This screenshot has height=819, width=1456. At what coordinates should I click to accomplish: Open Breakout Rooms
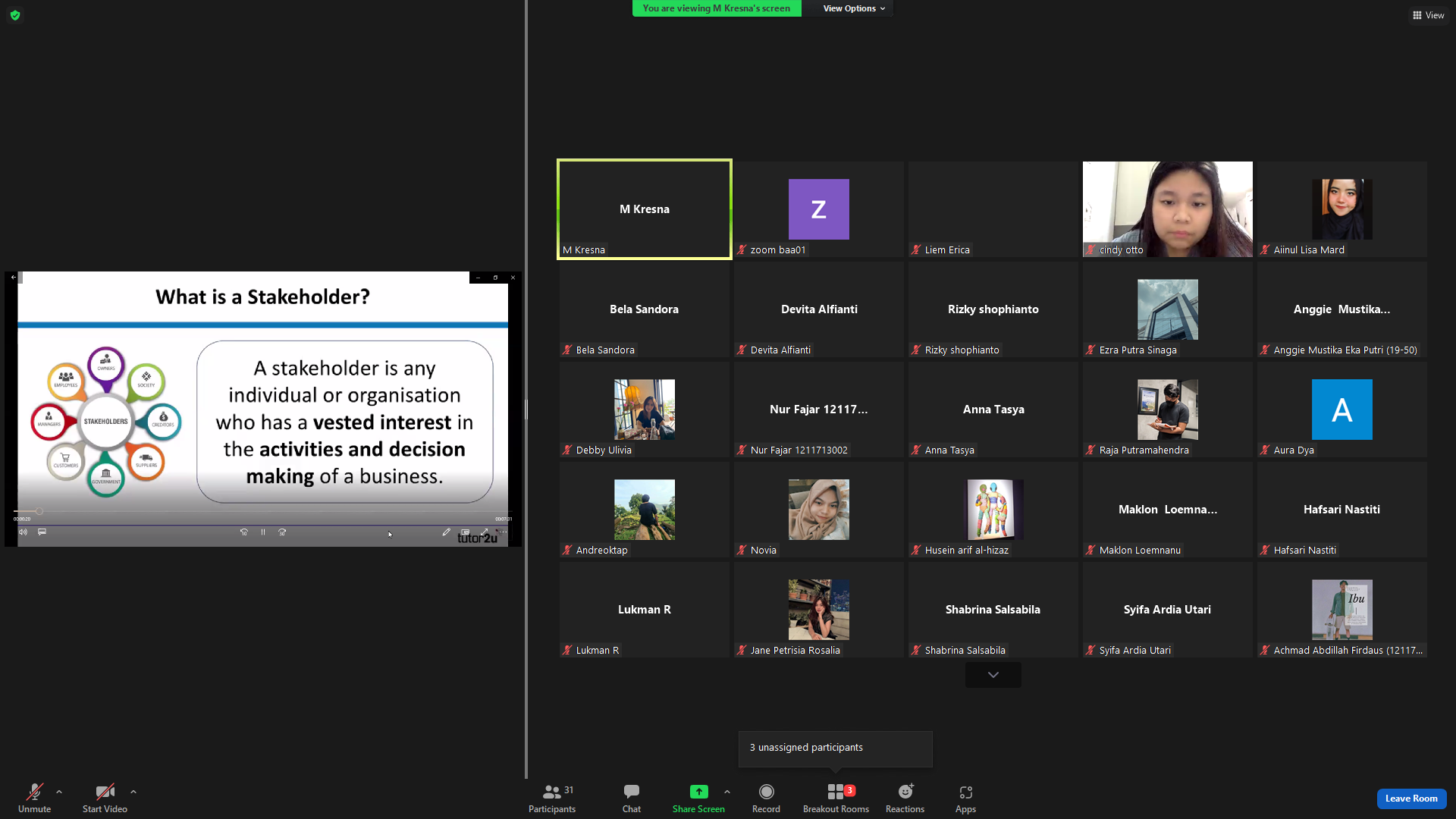point(836,799)
